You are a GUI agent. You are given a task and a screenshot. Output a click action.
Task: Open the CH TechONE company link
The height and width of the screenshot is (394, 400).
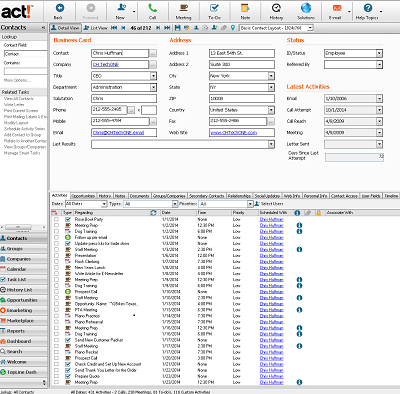pos(106,65)
